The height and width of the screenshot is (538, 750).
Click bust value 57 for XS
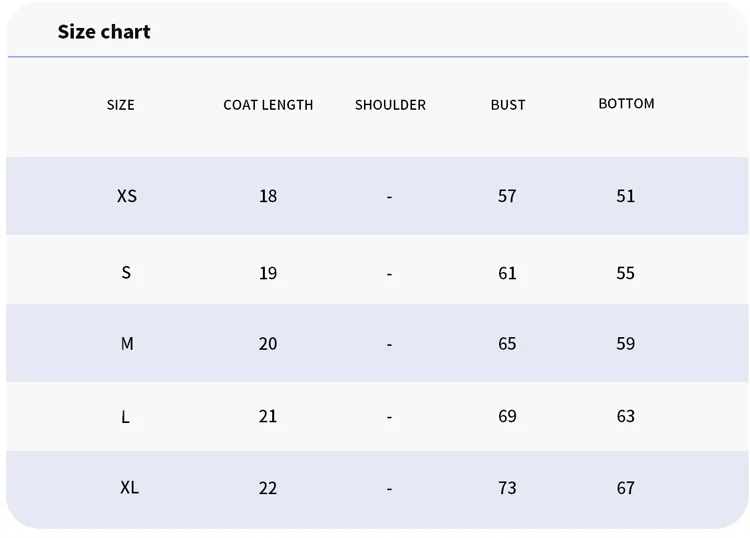[x=507, y=196]
